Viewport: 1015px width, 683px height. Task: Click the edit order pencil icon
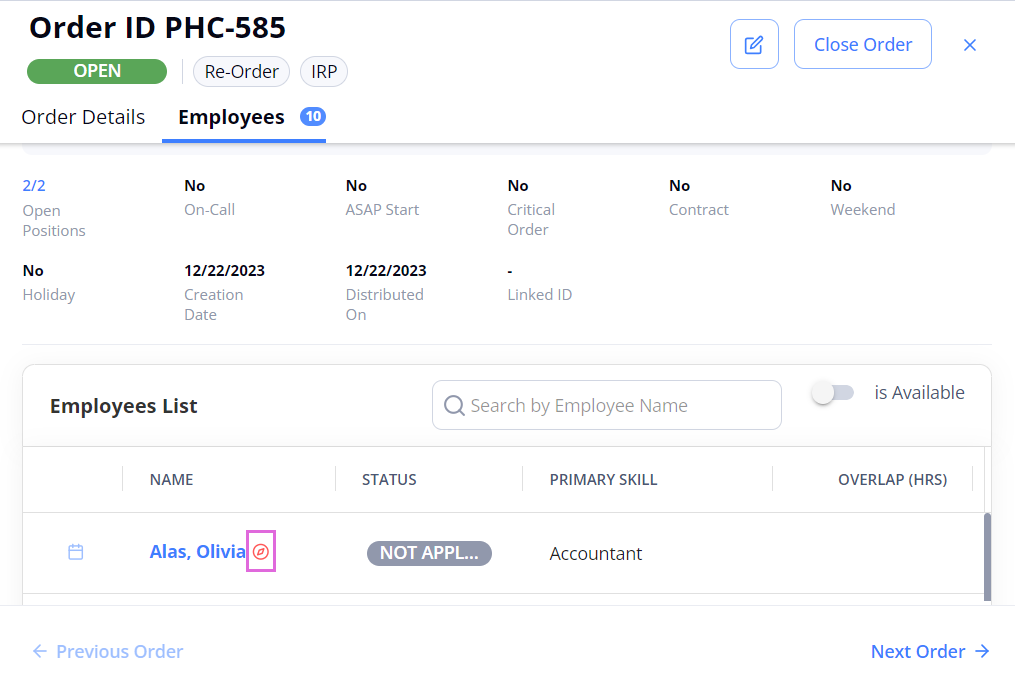click(753, 44)
